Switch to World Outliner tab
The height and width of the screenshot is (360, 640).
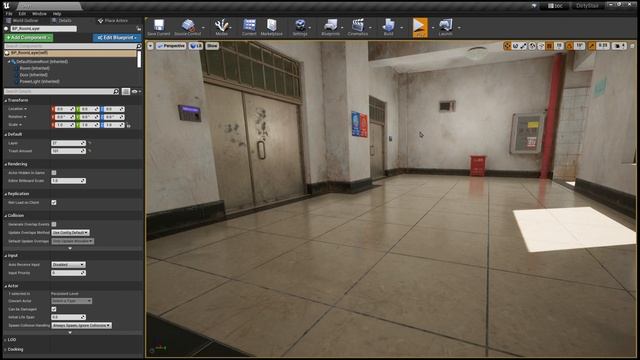click(x=23, y=20)
